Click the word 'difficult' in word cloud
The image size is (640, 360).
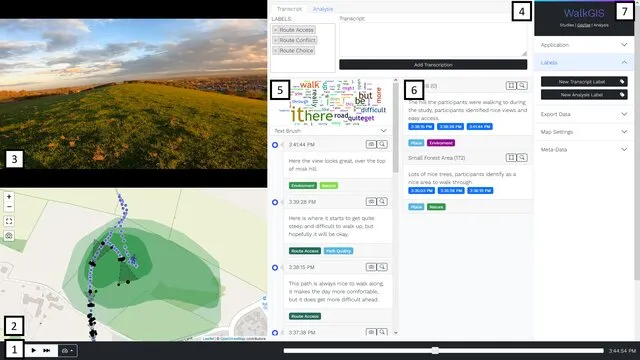[373, 110]
